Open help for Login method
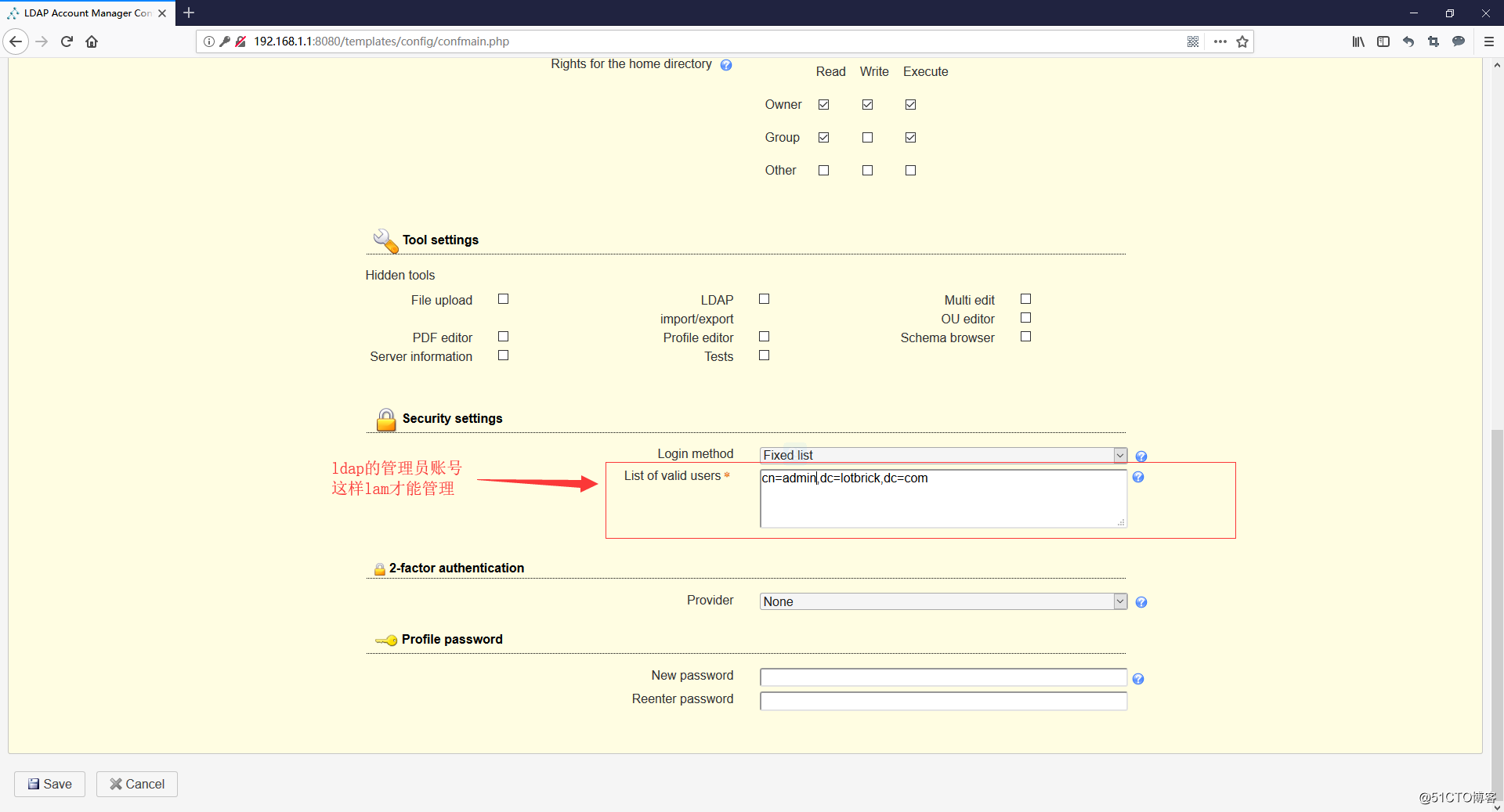Image resolution: width=1504 pixels, height=812 pixels. 1141,457
